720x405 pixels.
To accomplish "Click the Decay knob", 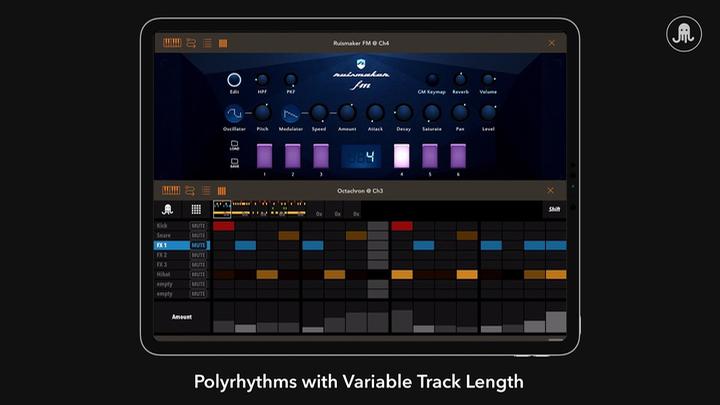I will (404, 113).
